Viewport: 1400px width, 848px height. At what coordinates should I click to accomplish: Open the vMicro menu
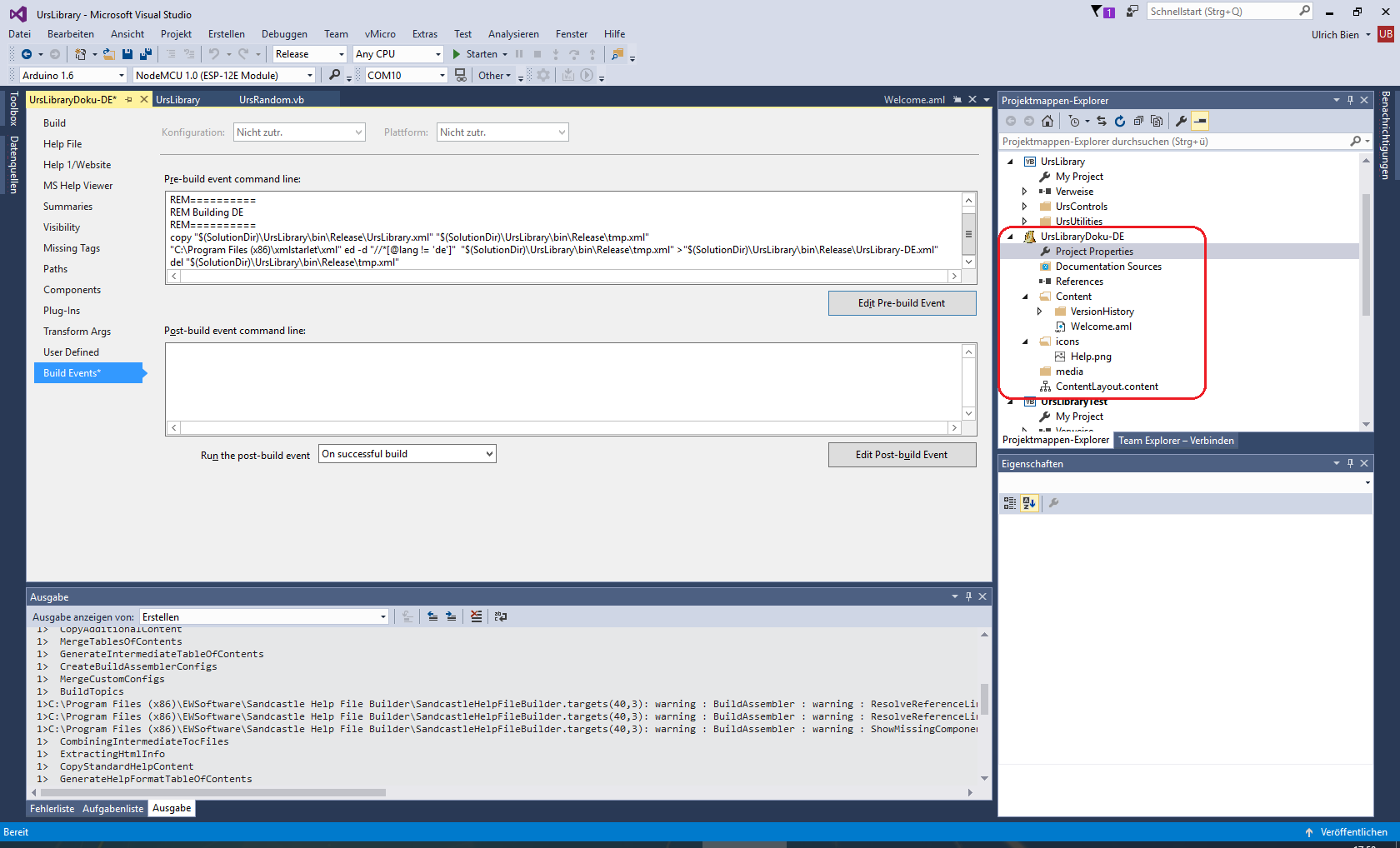[380, 34]
